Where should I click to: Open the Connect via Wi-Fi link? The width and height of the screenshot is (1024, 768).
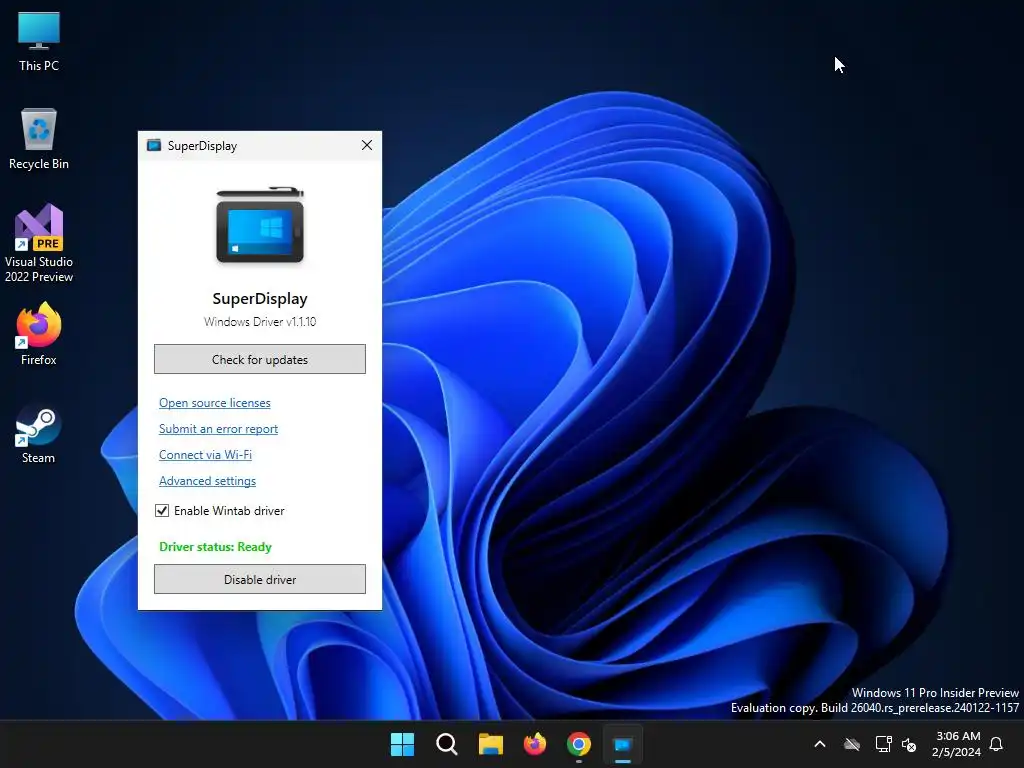(x=205, y=455)
